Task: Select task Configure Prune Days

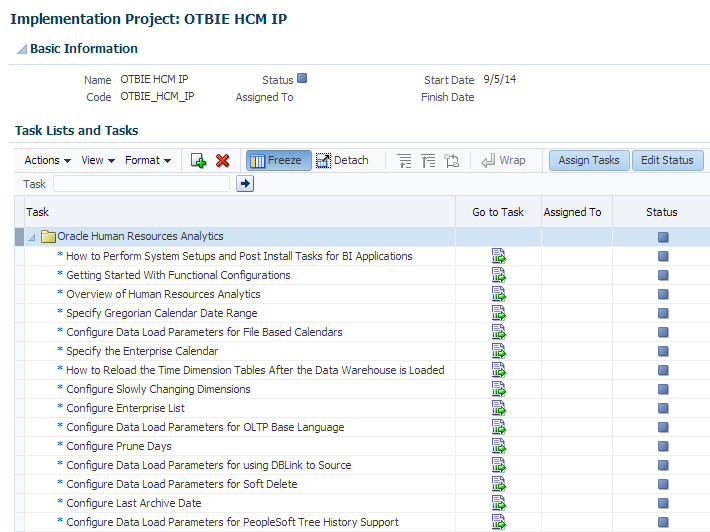Action: pyautogui.click(x=119, y=446)
